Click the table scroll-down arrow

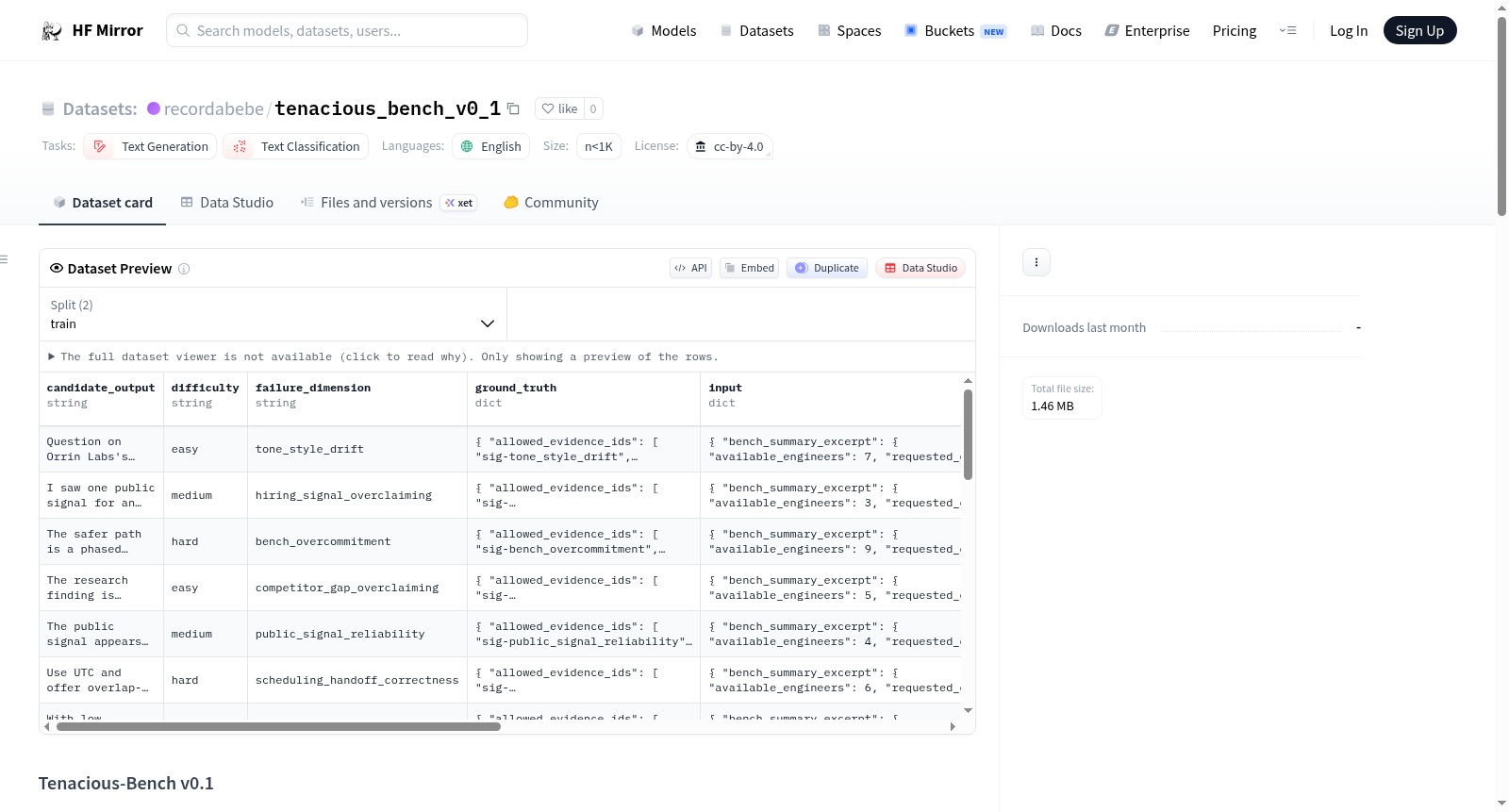pyautogui.click(x=968, y=710)
